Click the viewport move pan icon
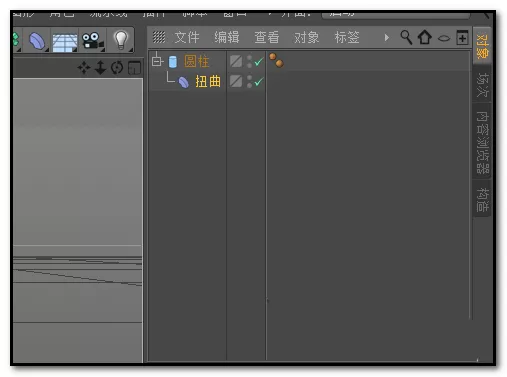The height and width of the screenshot is (377, 507). coord(84,68)
